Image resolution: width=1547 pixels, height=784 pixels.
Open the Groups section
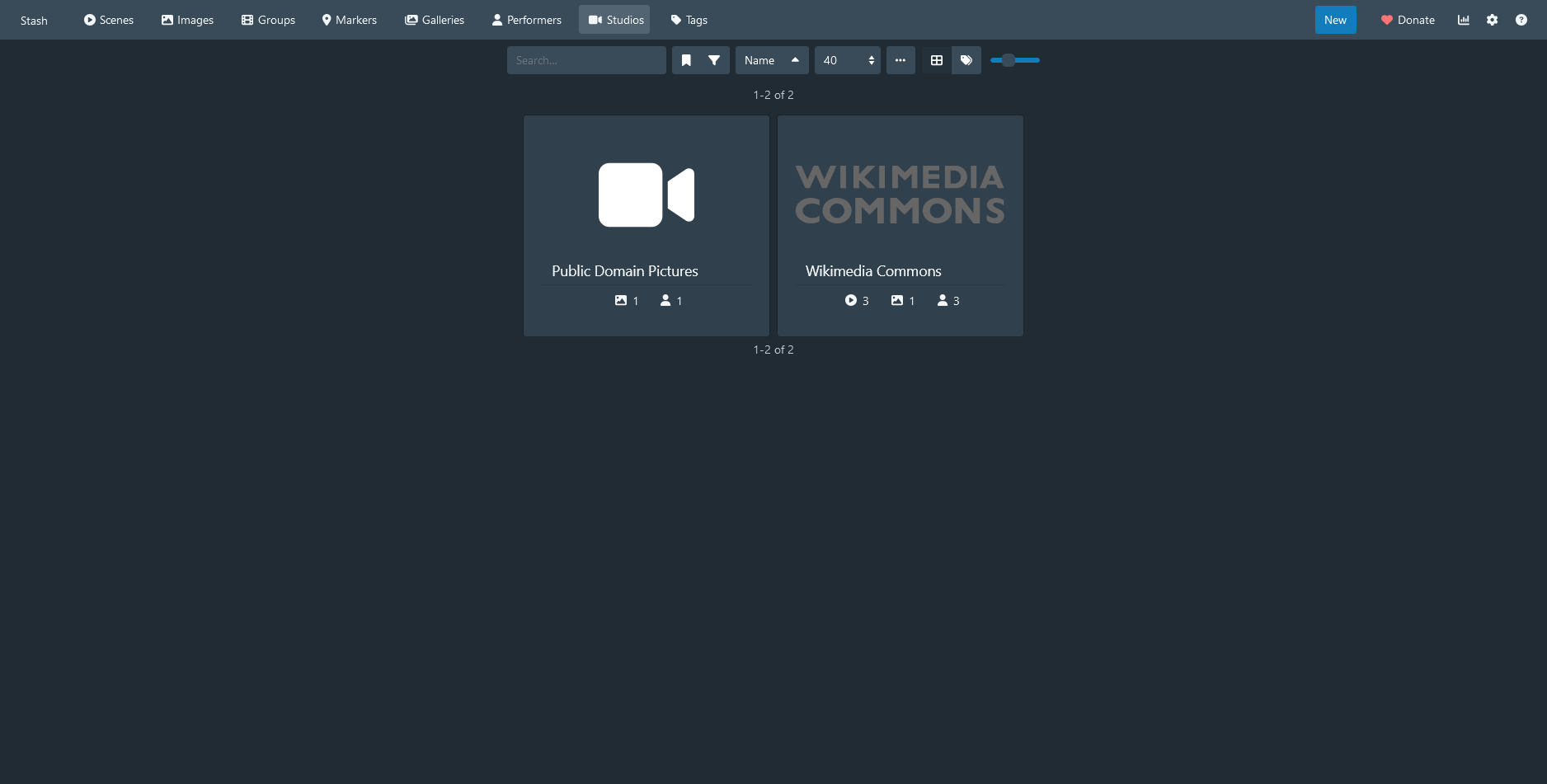[268, 20]
